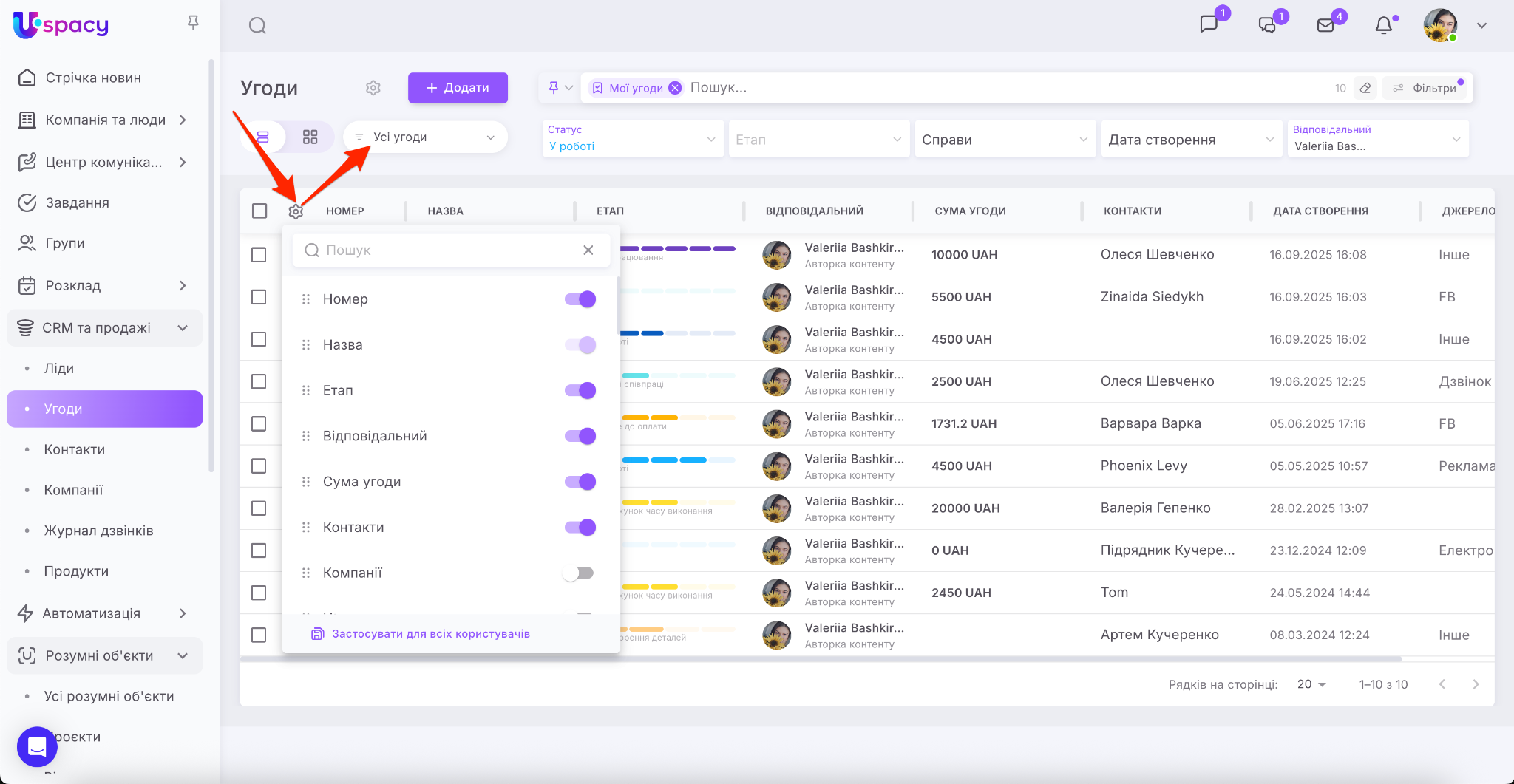
Task: Enable the Компанії column toggle
Action: [578, 573]
